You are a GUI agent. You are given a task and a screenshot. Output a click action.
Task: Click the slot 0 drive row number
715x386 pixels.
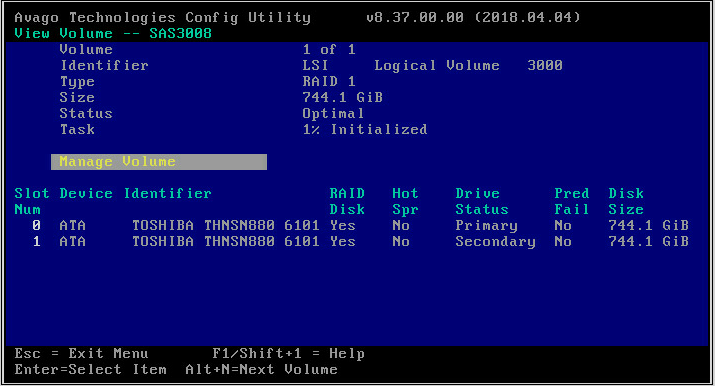click(x=36, y=225)
